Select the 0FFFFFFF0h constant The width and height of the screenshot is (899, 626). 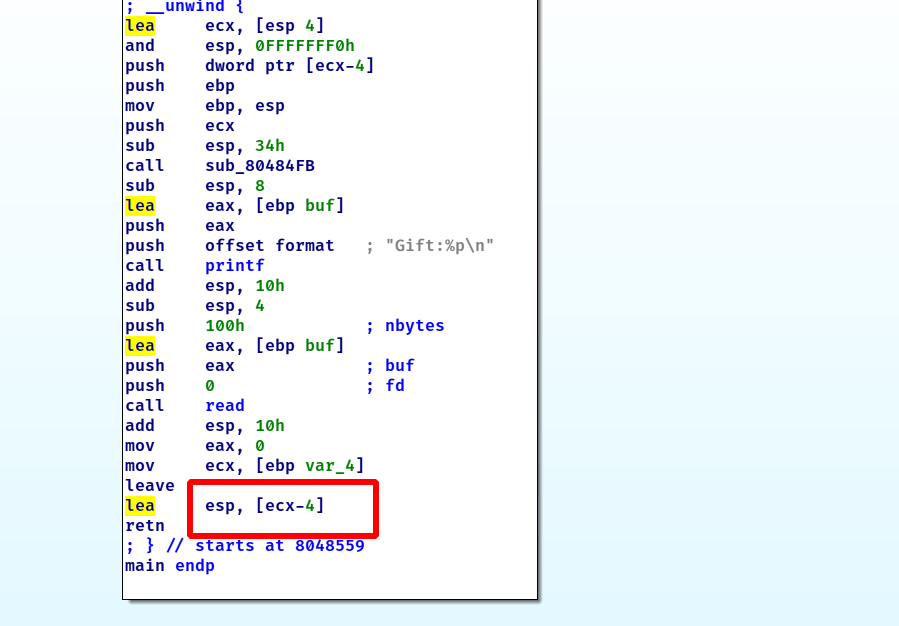click(304, 46)
